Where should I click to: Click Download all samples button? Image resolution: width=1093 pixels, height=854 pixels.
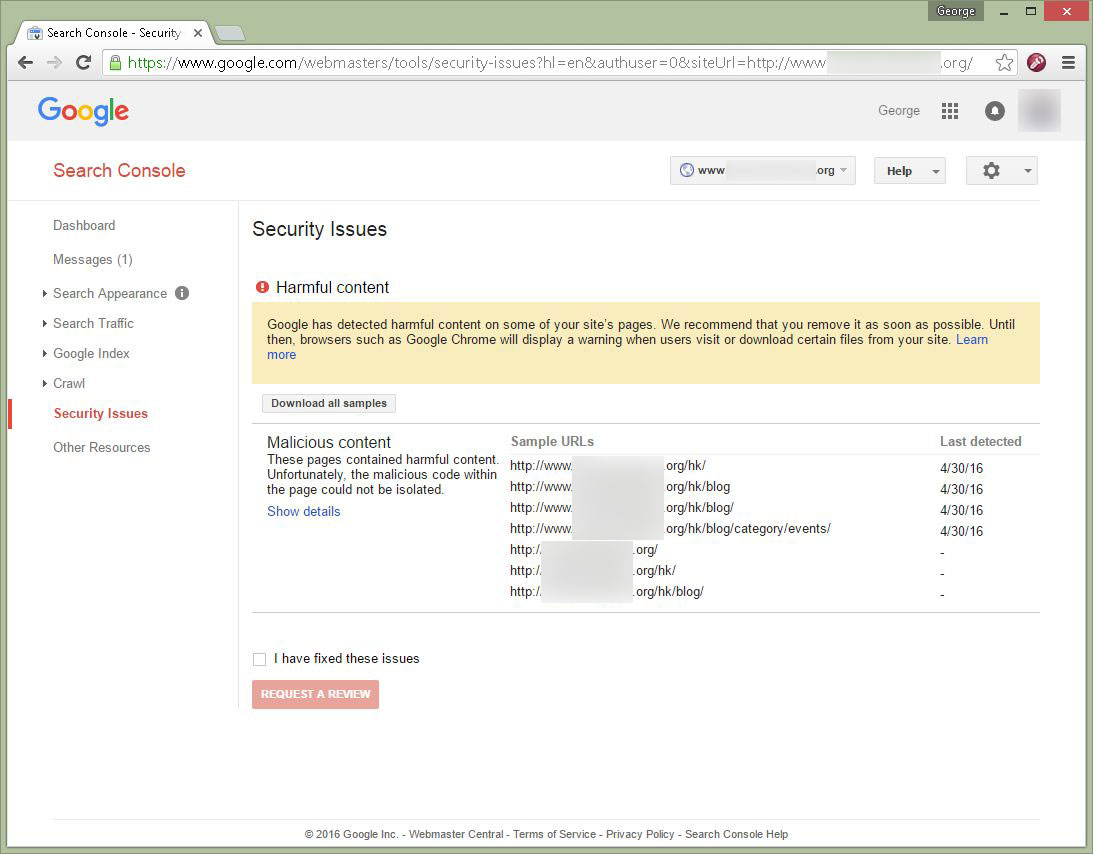click(x=329, y=404)
